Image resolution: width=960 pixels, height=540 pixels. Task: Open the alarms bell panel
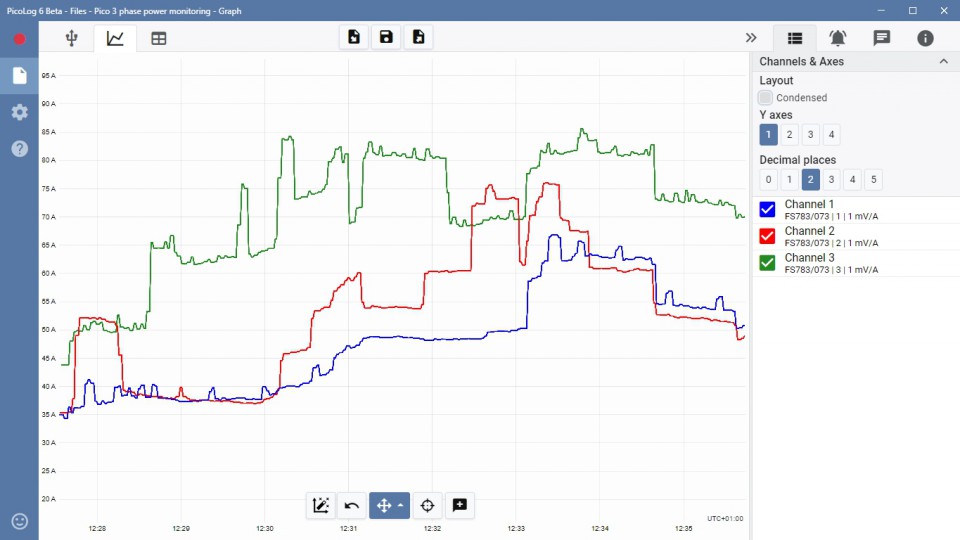[x=838, y=38]
